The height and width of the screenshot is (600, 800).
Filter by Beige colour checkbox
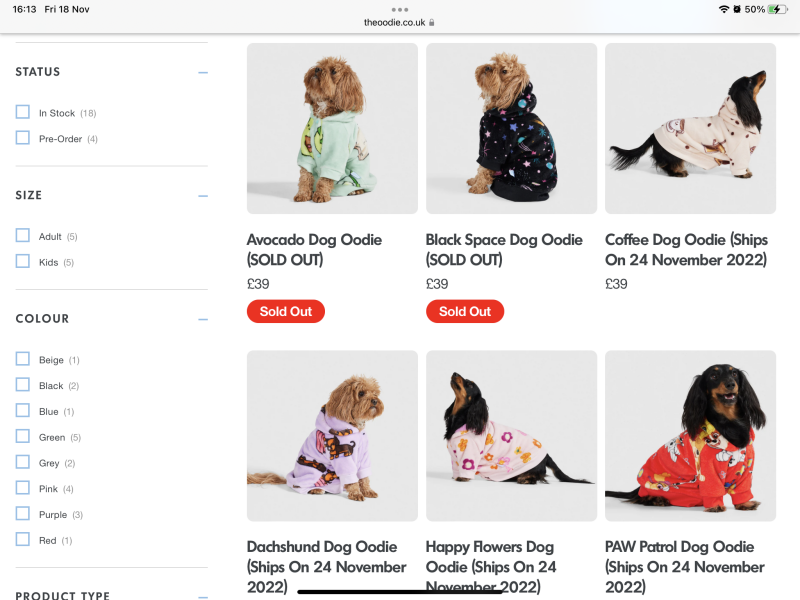(x=22, y=359)
